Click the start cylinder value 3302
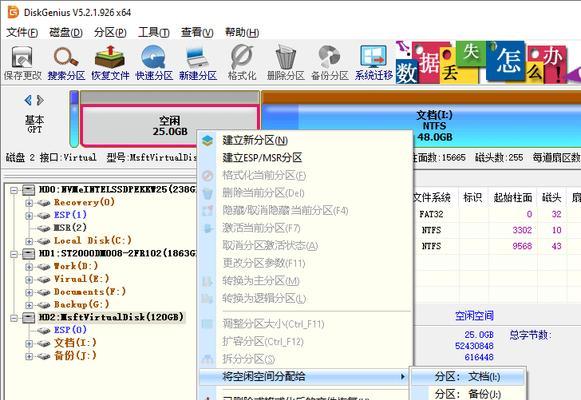The height and width of the screenshot is (400, 581). [x=522, y=230]
